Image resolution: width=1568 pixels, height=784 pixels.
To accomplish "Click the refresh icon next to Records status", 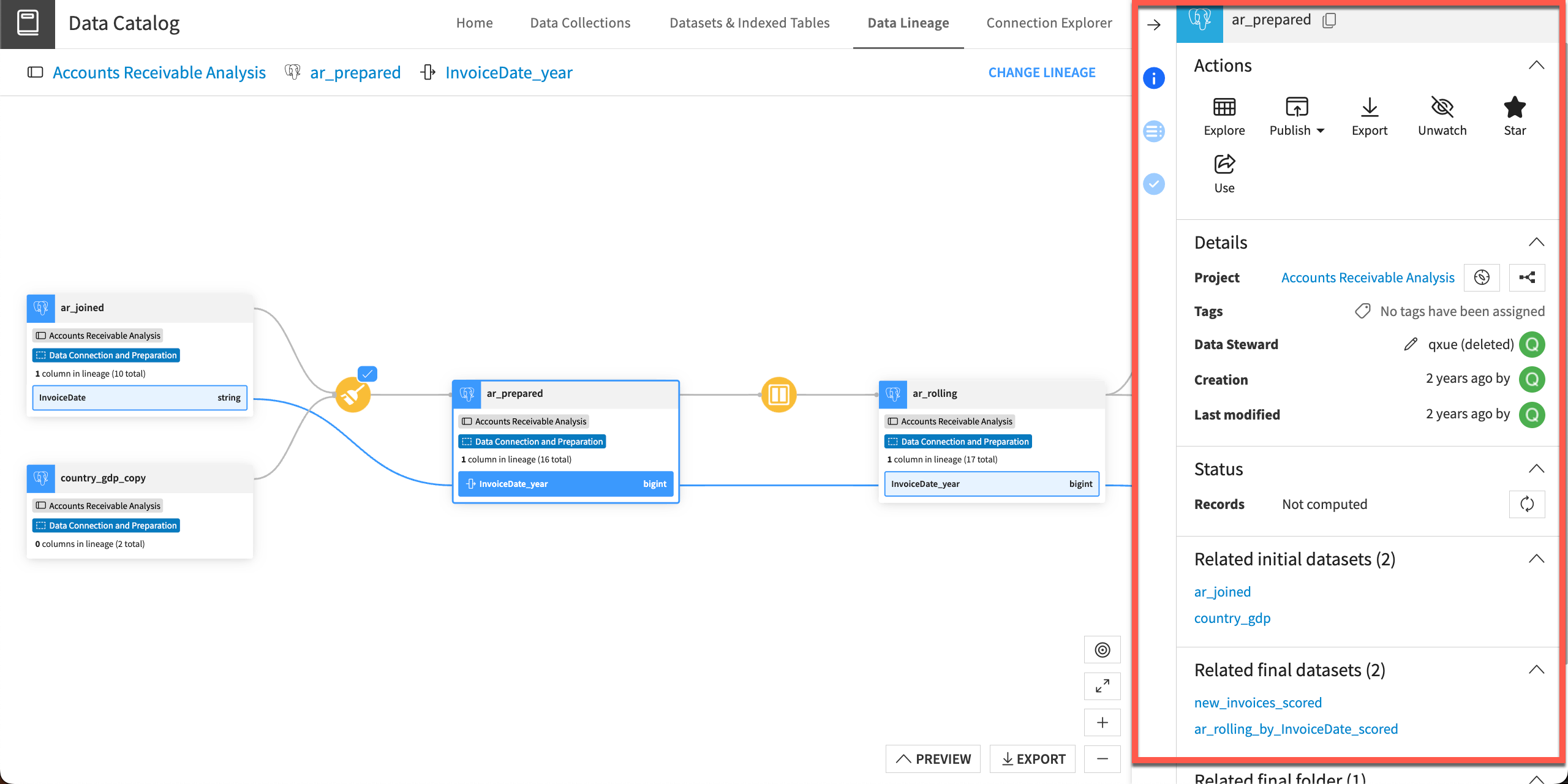I will (1527, 504).
